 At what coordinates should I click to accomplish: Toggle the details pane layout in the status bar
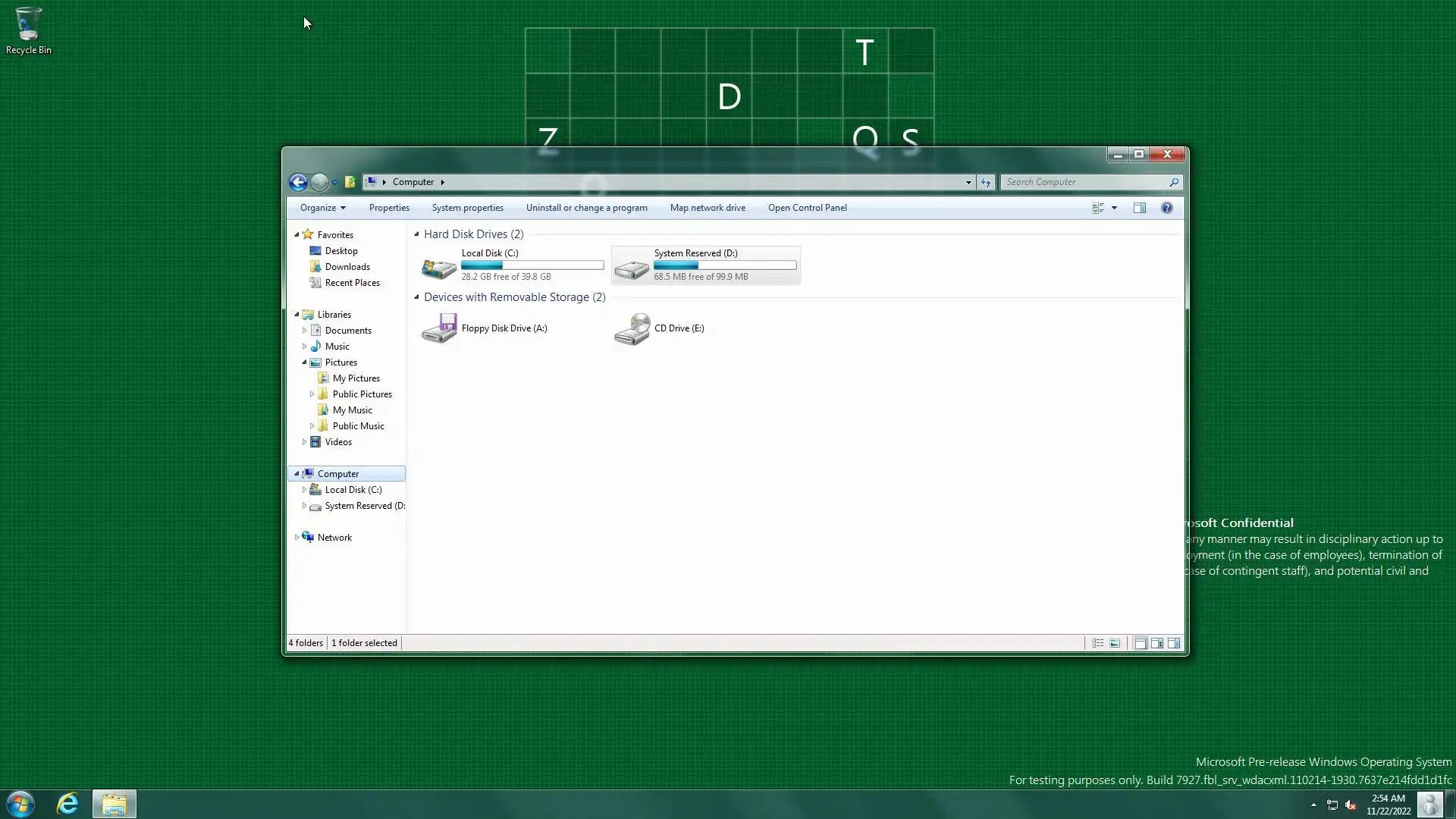1157,643
